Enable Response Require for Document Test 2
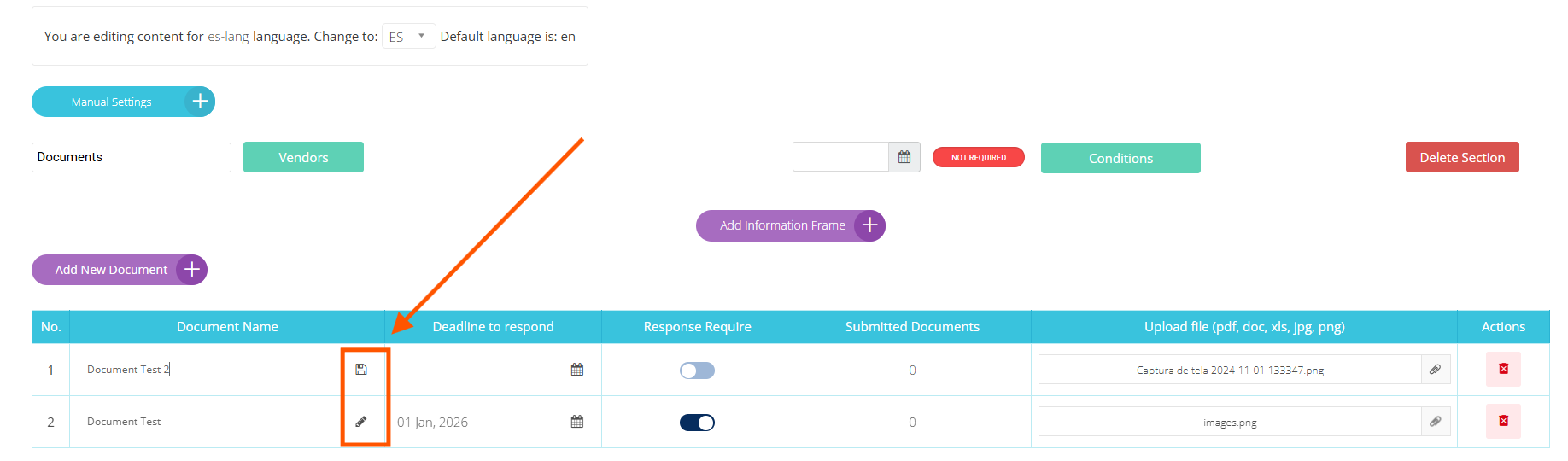The image size is (1568, 461). coord(697,371)
